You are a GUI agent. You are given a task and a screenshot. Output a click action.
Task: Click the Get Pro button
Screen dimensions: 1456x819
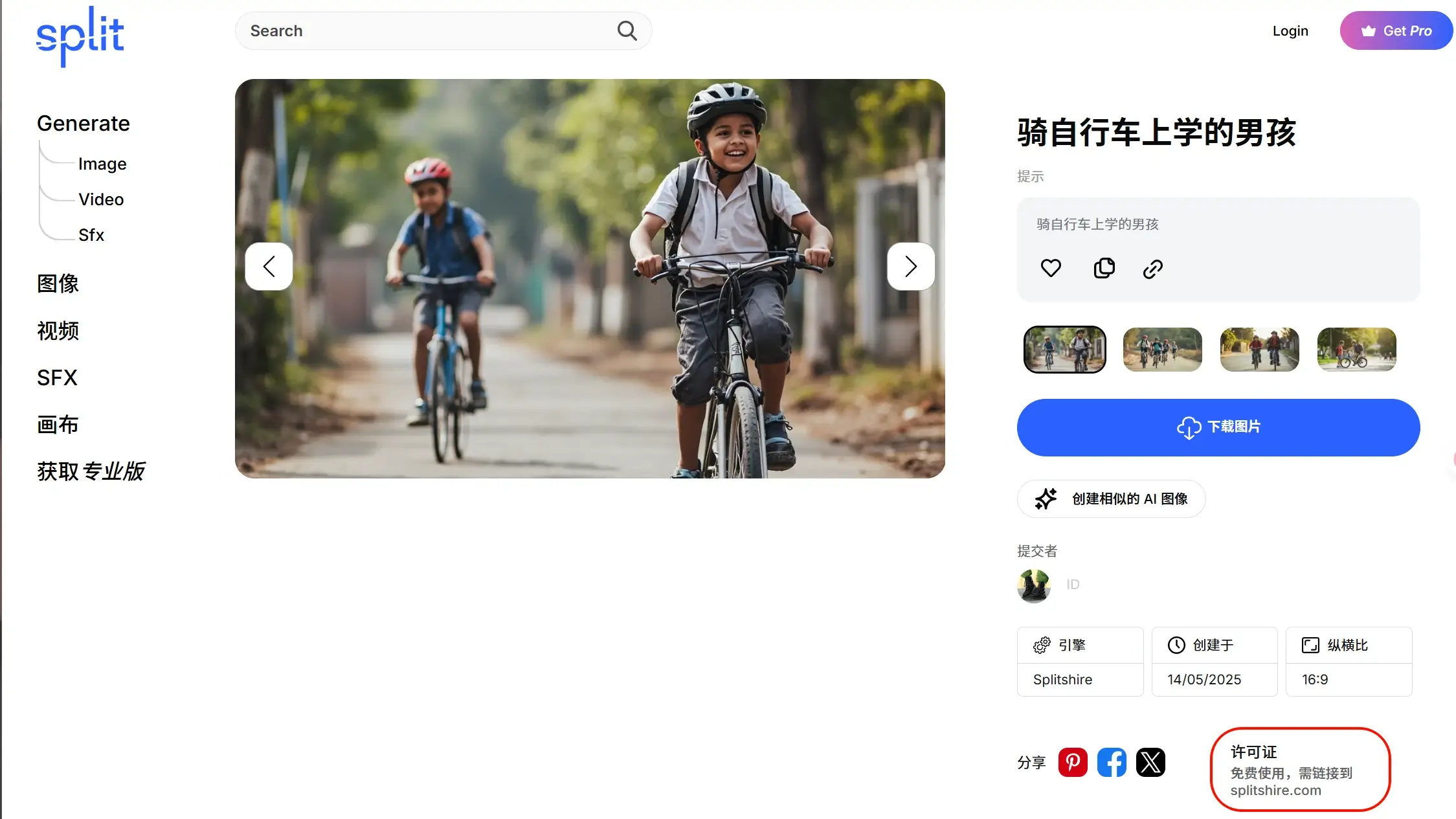[x=1396, y=30]
